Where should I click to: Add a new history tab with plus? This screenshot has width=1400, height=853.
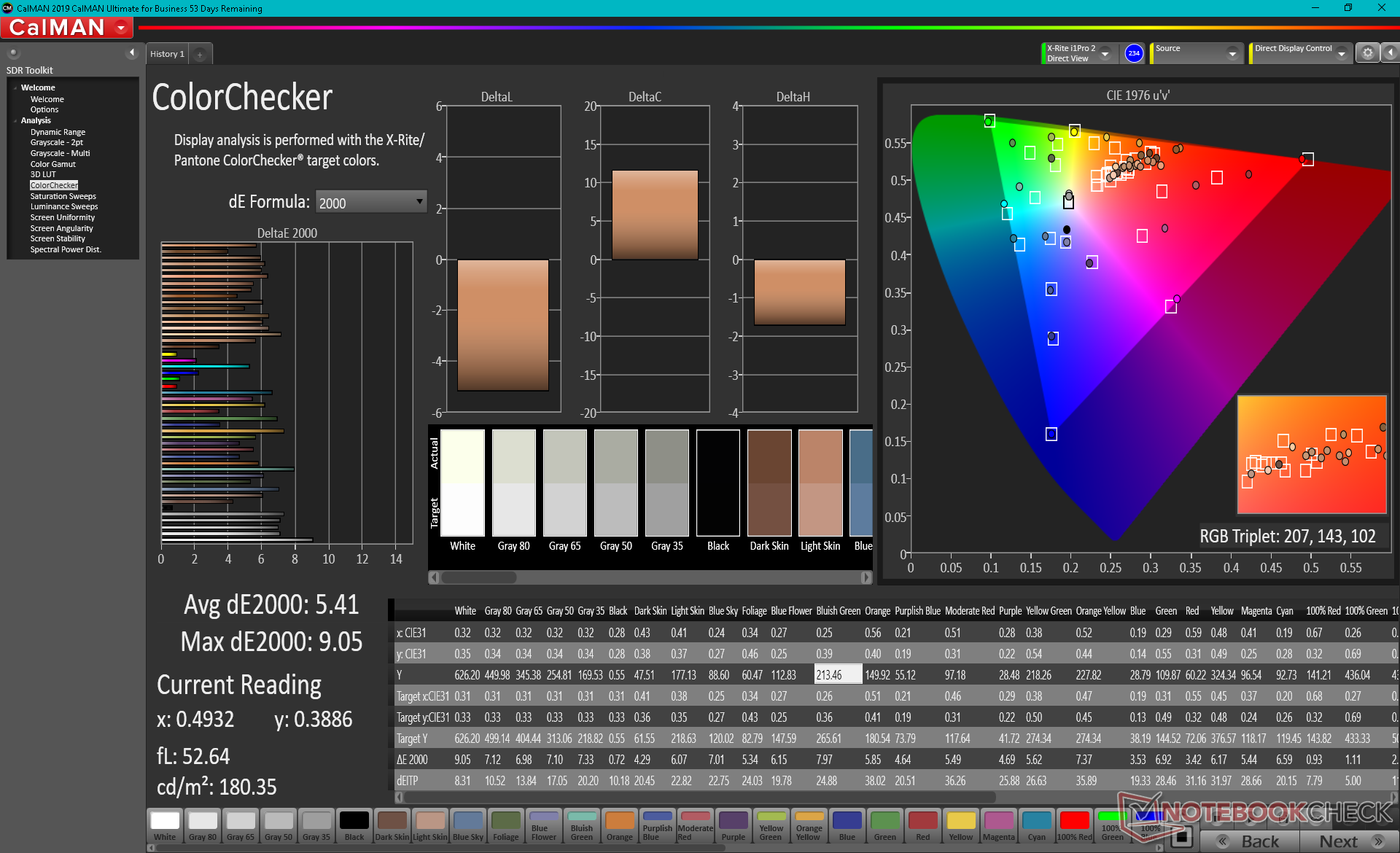click(200, 54)
